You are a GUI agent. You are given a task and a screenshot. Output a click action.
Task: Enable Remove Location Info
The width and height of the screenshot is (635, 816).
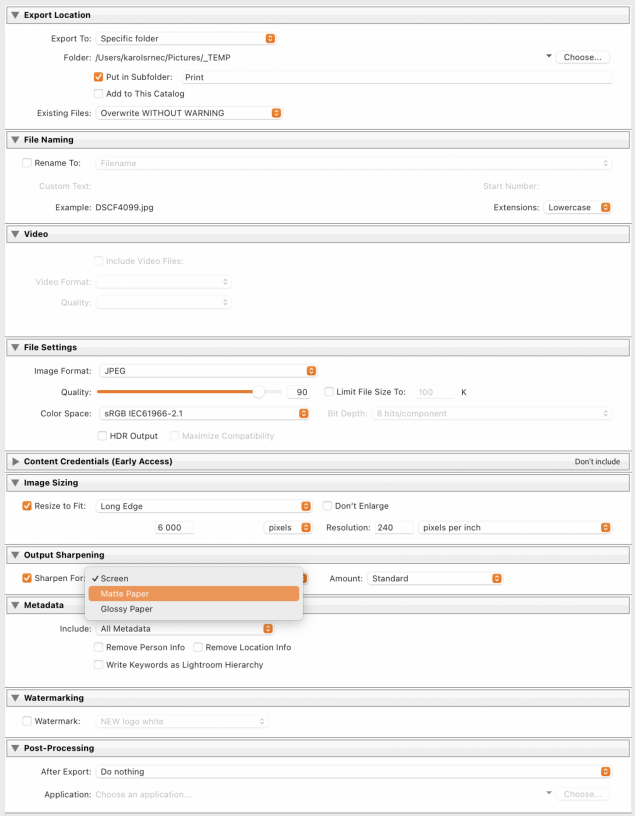(198, 647)
